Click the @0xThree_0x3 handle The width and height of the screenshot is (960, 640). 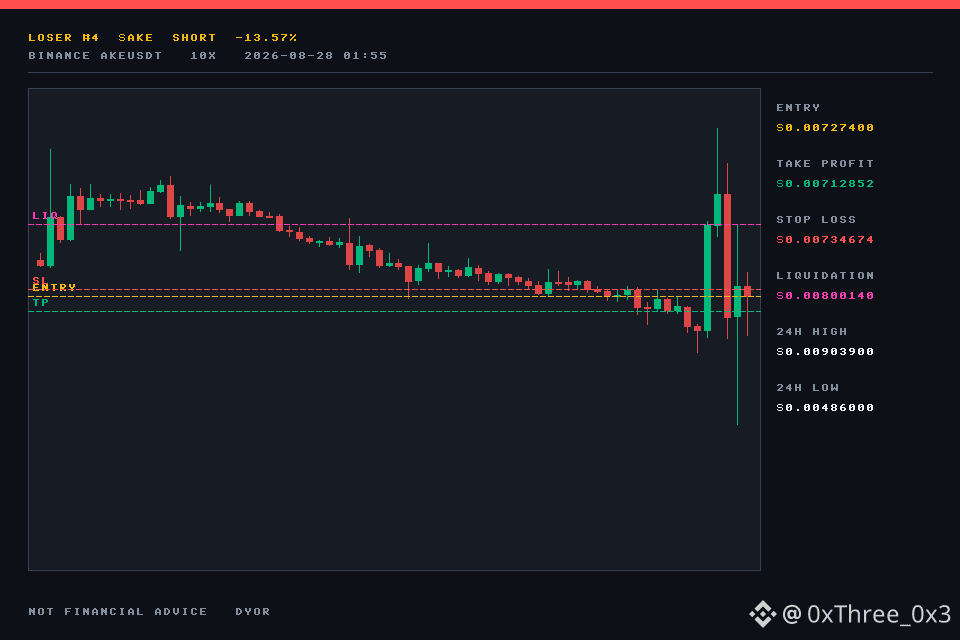866,614
